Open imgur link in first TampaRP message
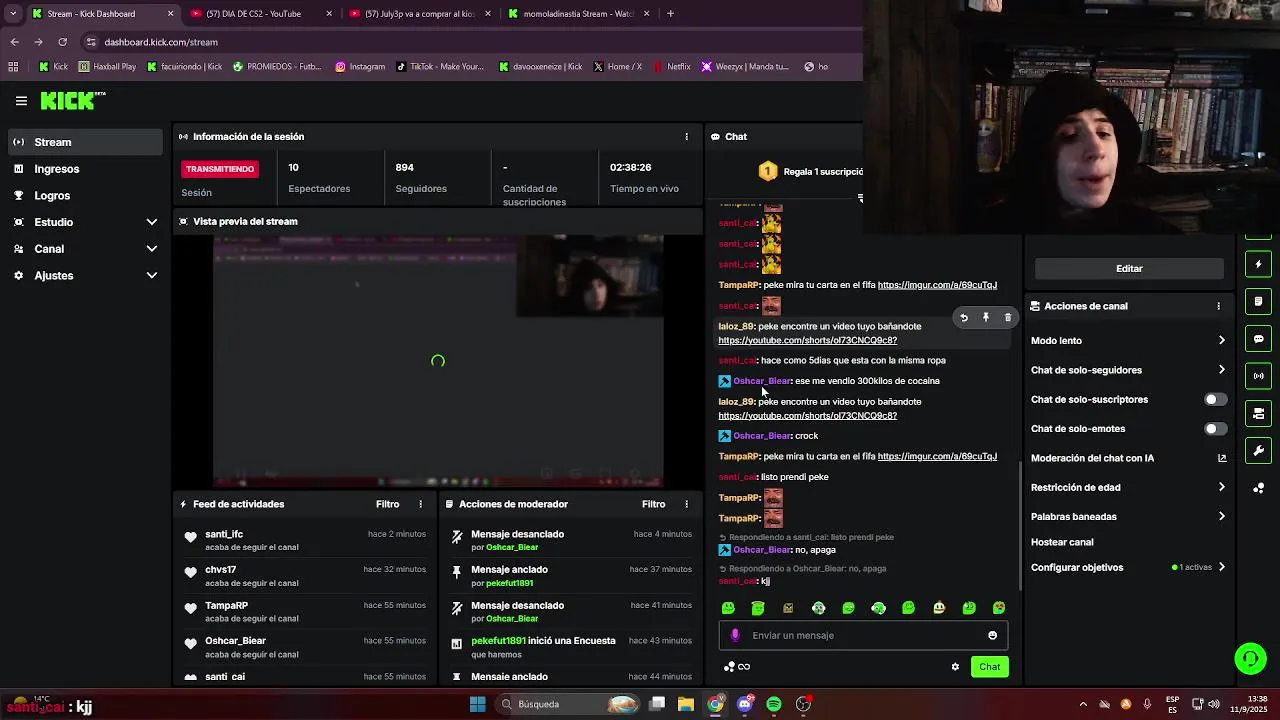The height and width of the screenshot is (720, 1280). click(937, 285)
